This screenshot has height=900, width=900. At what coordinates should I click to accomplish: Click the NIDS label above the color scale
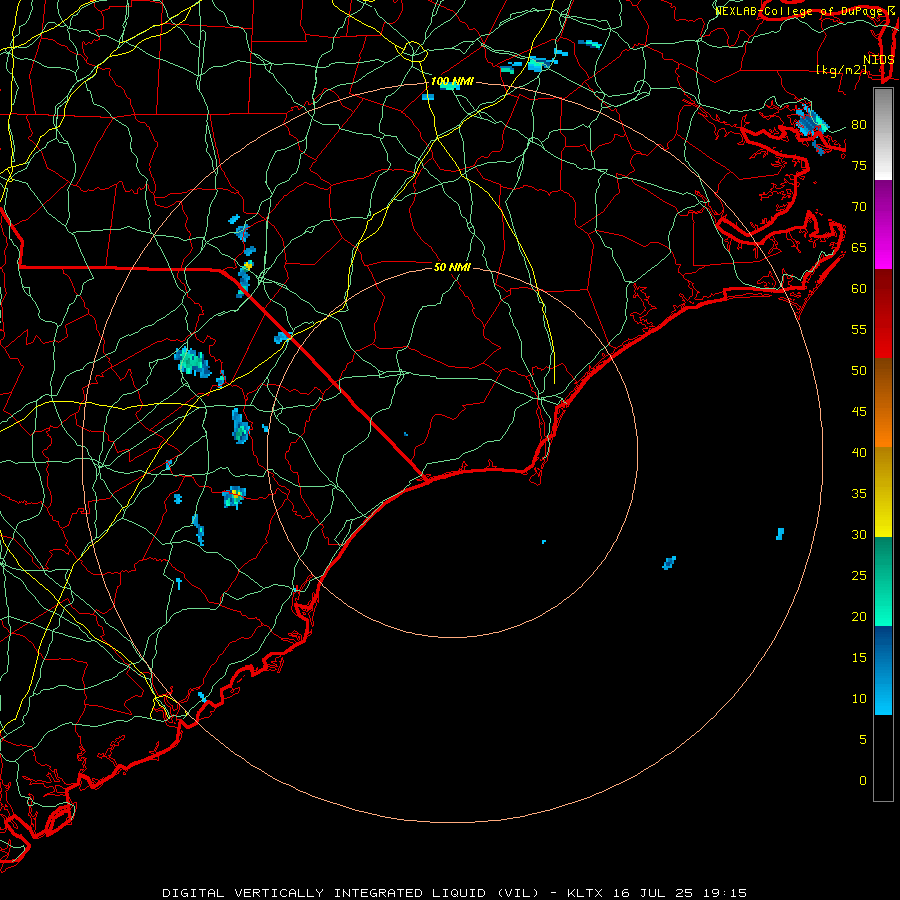879,60
